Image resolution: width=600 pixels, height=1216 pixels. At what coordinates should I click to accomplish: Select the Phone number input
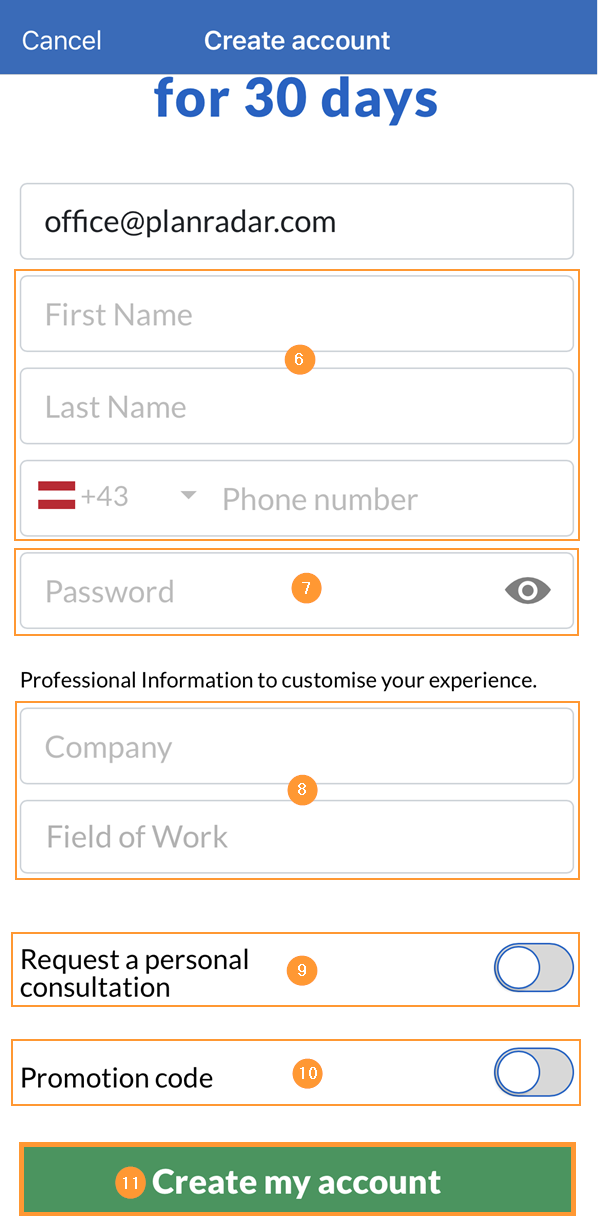point(390,499)
